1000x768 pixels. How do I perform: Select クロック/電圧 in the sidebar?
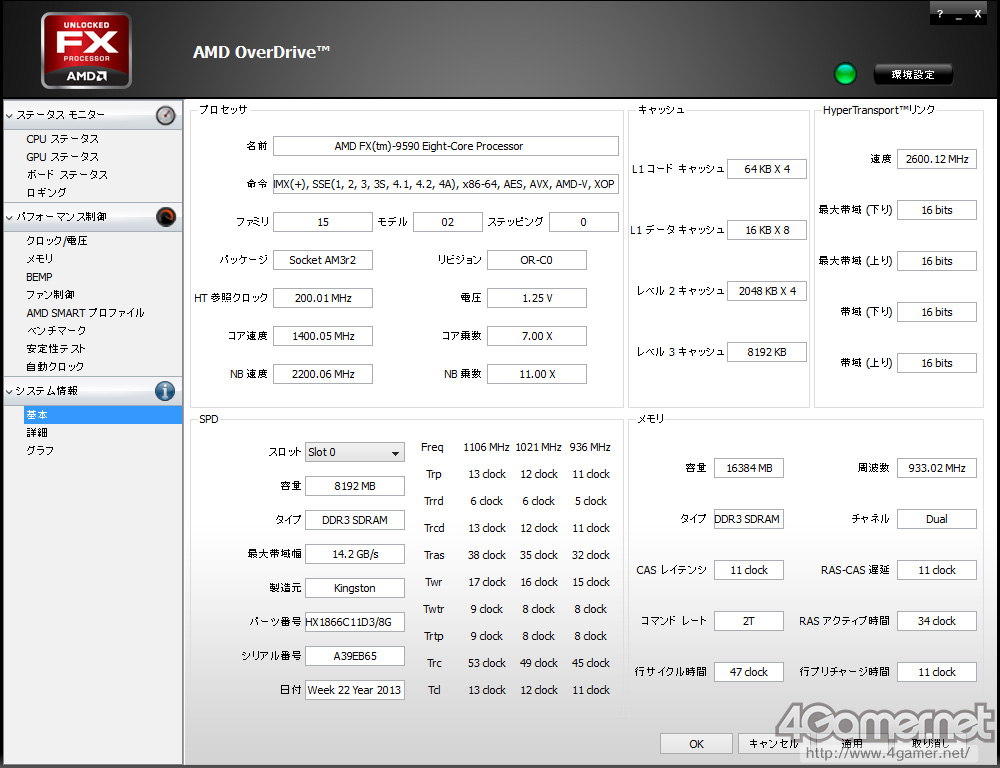tap(56, 241)
